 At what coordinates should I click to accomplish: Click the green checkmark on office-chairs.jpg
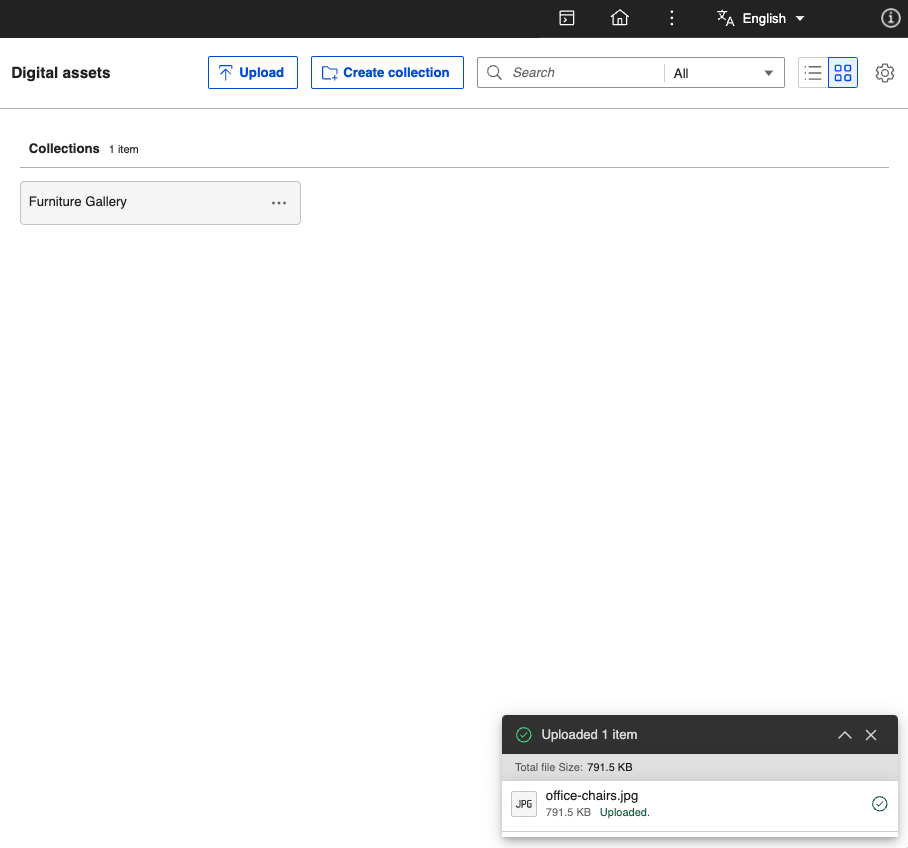879,803
